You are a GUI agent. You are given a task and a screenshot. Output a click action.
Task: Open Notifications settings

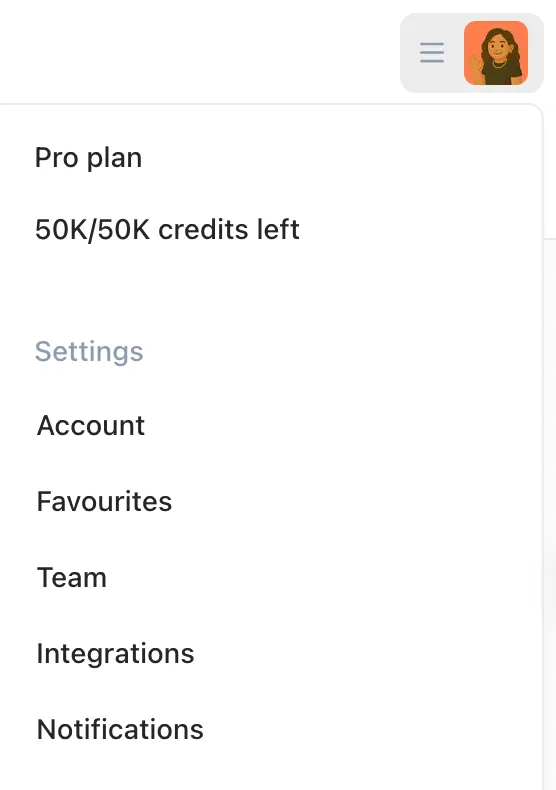pos(120,730)
